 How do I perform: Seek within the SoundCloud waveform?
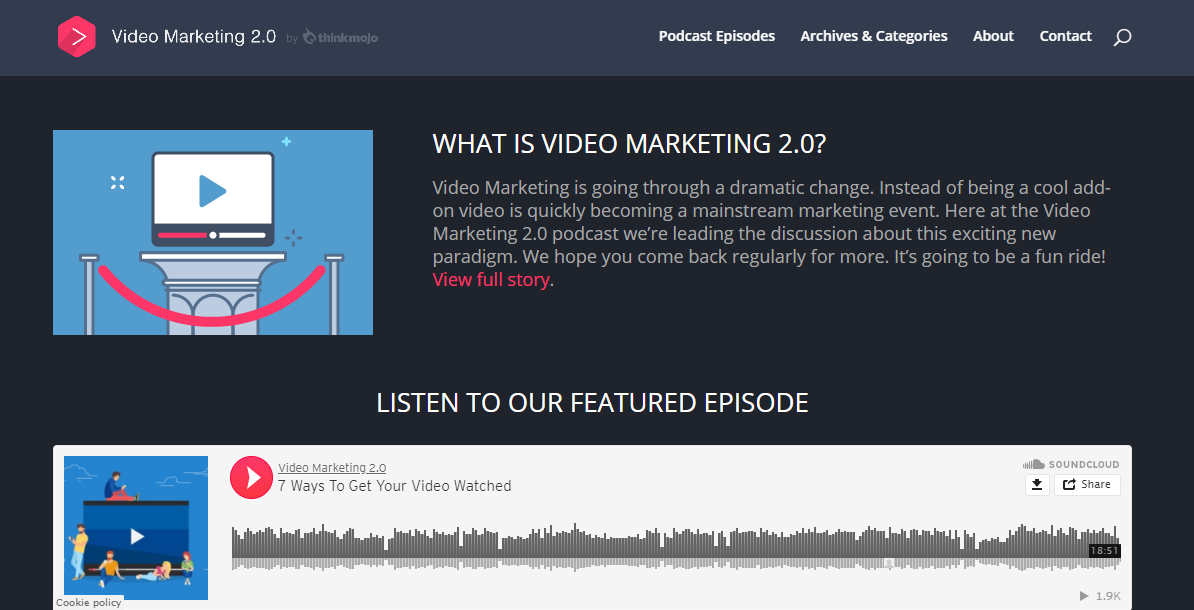(675, 548)
